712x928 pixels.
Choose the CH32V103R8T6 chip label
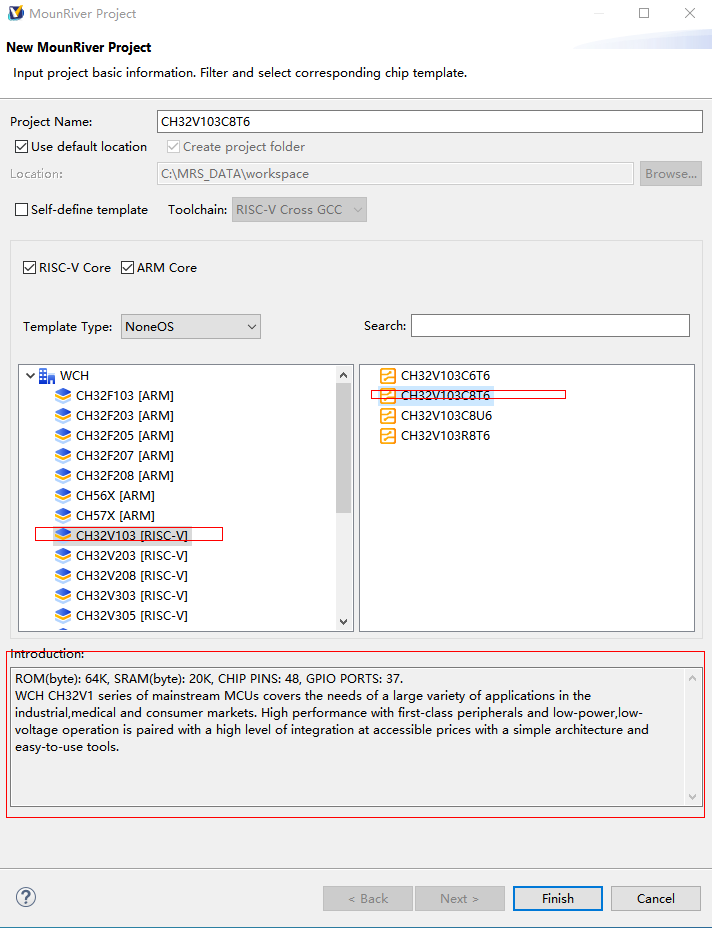[445, 436]
